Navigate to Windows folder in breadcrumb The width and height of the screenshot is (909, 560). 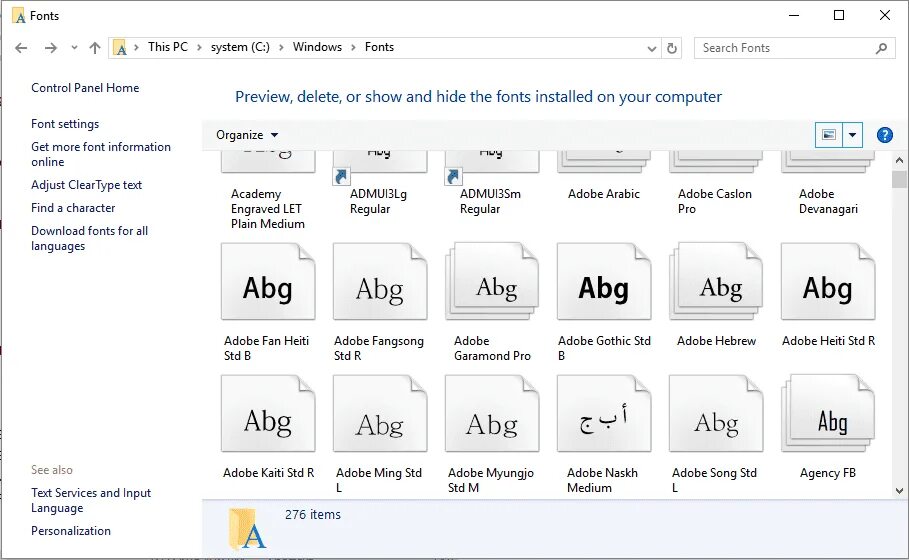pyautogui.click(x=317, y=47)
